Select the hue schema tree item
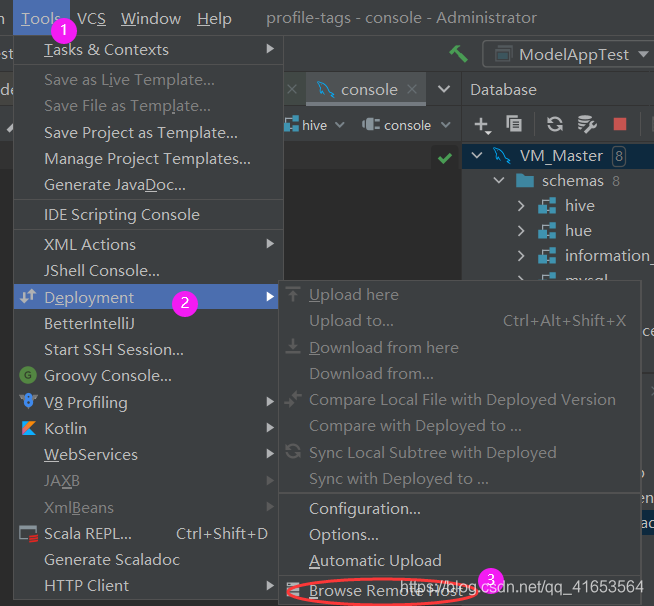Screen dimensions: 654x606 click(x=578, y=231)
